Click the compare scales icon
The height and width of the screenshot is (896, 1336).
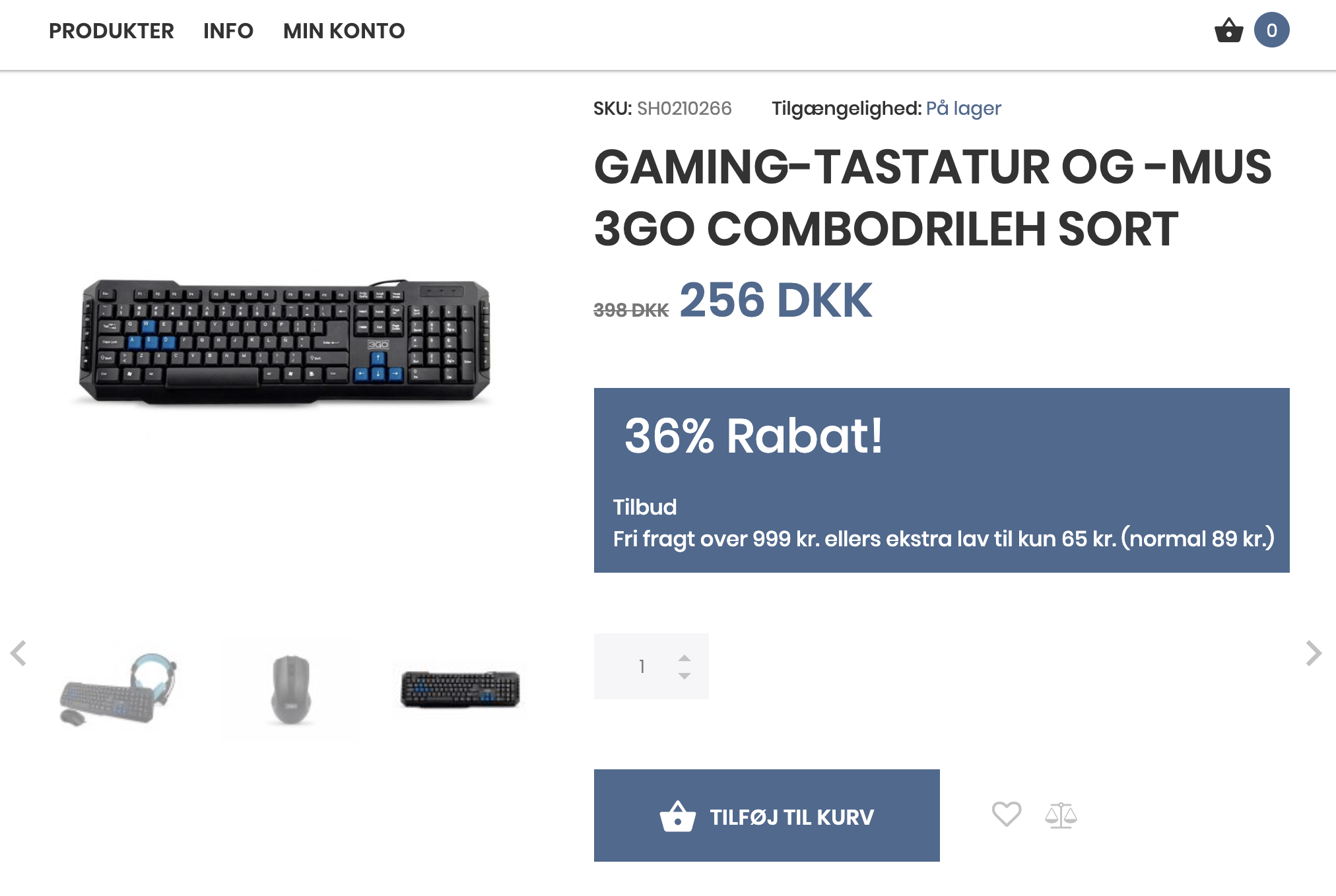tap(1061, 815)
